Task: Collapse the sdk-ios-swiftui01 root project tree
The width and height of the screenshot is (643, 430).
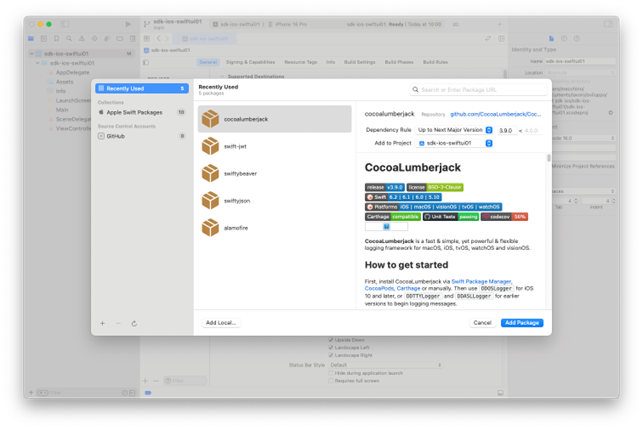Action: (32, 54)
